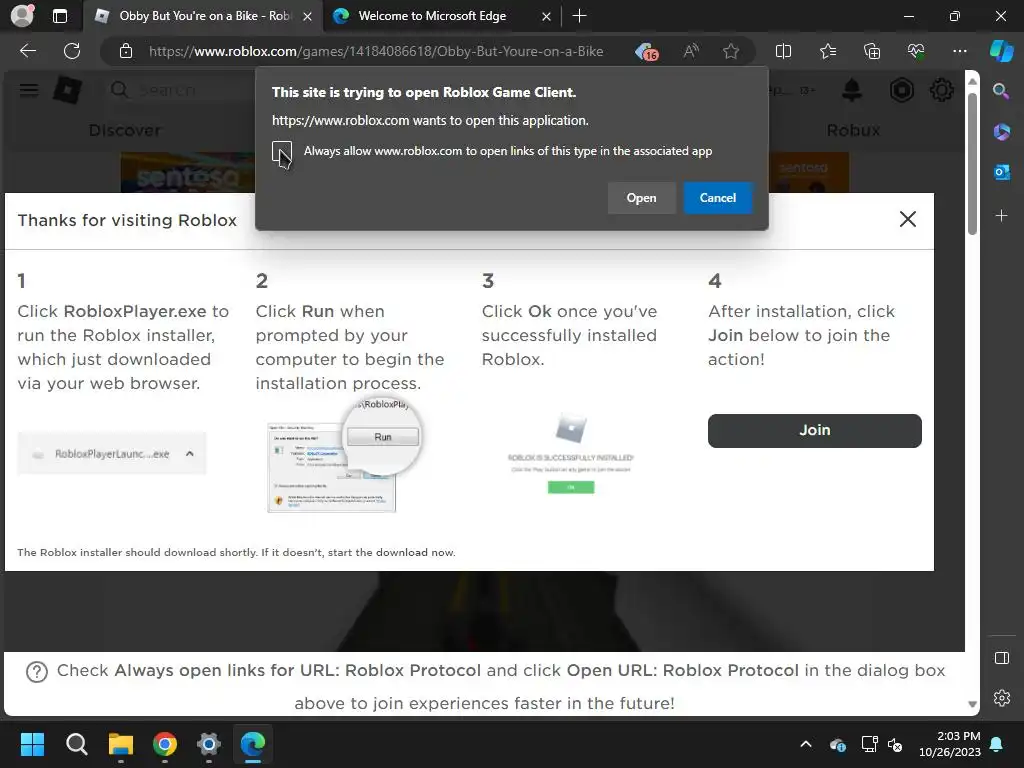This screenshot has height=768, width=1024.
Task: View site information lock icon
Action: (126, 51)
